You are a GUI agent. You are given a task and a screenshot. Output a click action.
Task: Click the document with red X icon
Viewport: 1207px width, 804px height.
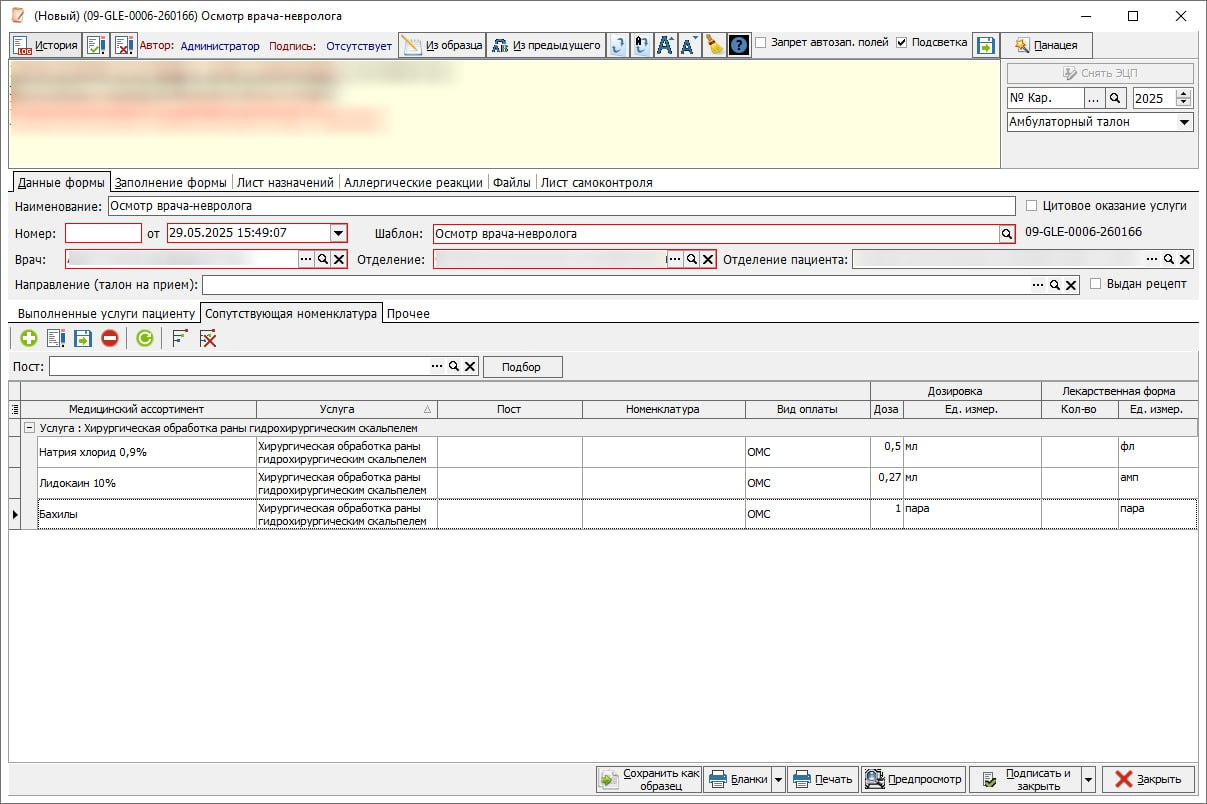click(x=123, y=45)
